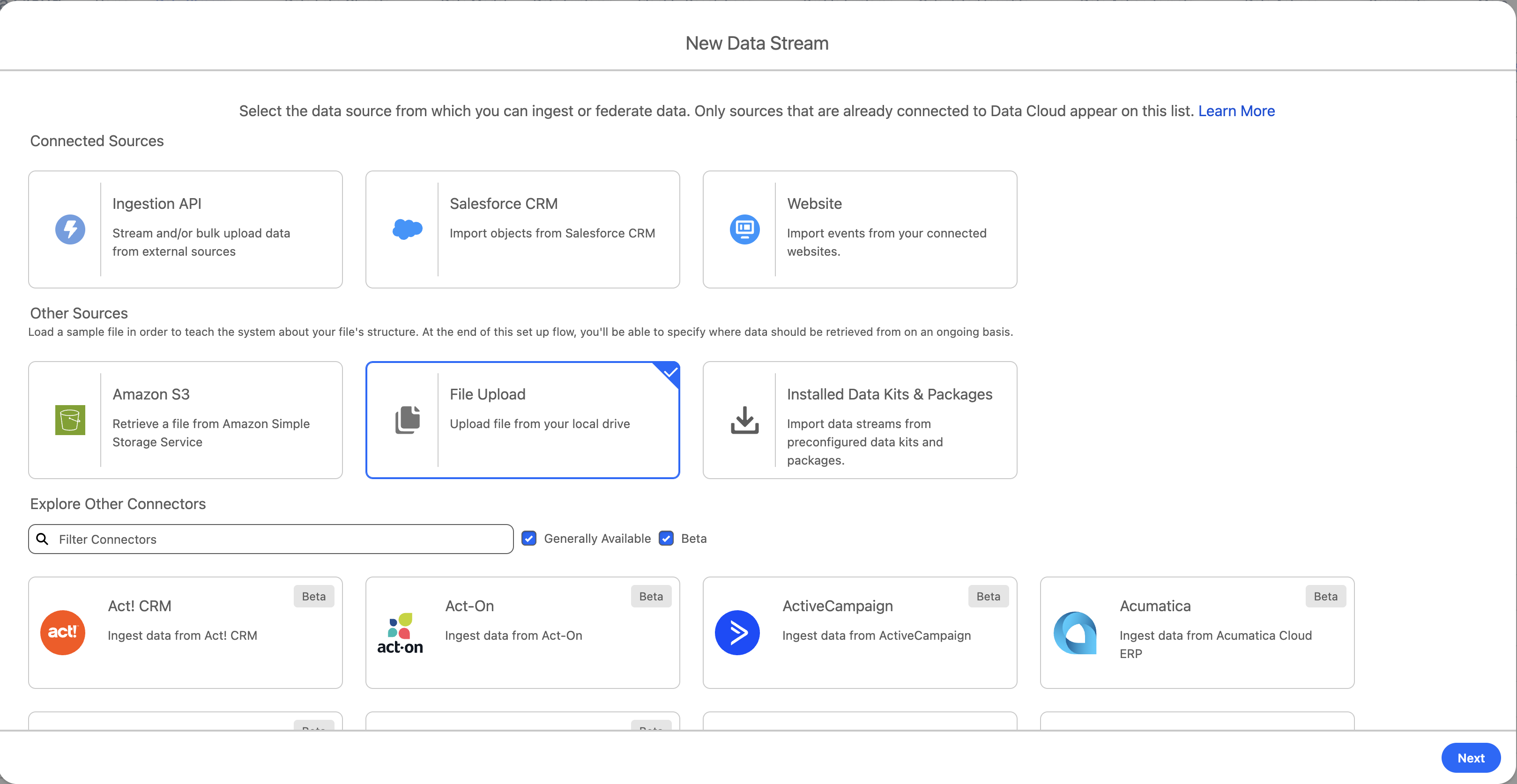1517x784 pixels.
Task: Uncheck the Generally Available checkbox
Action: click(529, 538)
